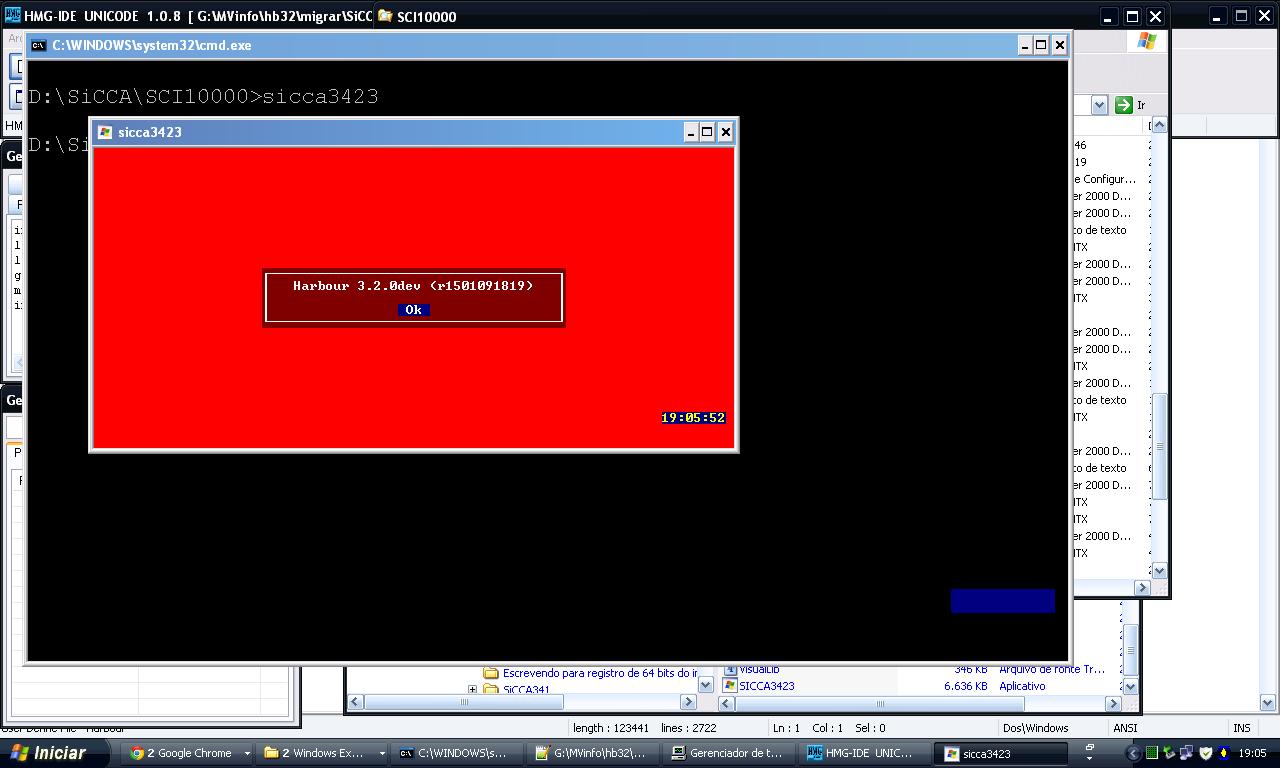This screenshot has height=768, width=1280.
Task: Click the folder tree's scroll-down arrow
Action: click(705, 685)
